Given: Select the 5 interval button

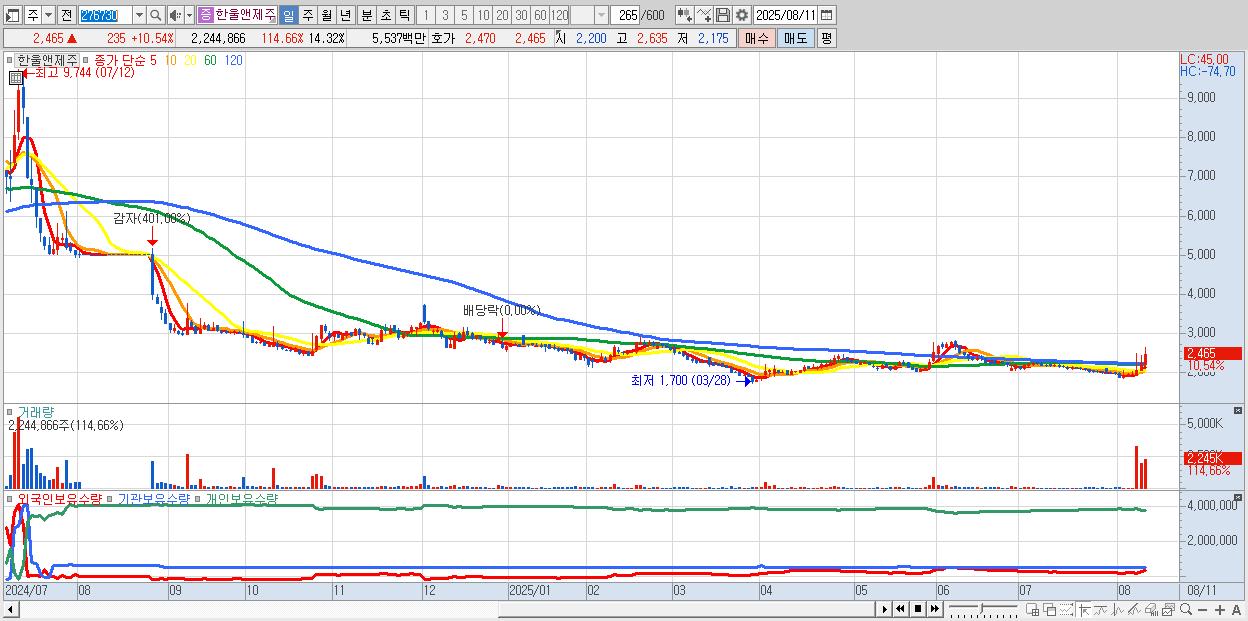Looking at the screenshot, I should 464,15.
